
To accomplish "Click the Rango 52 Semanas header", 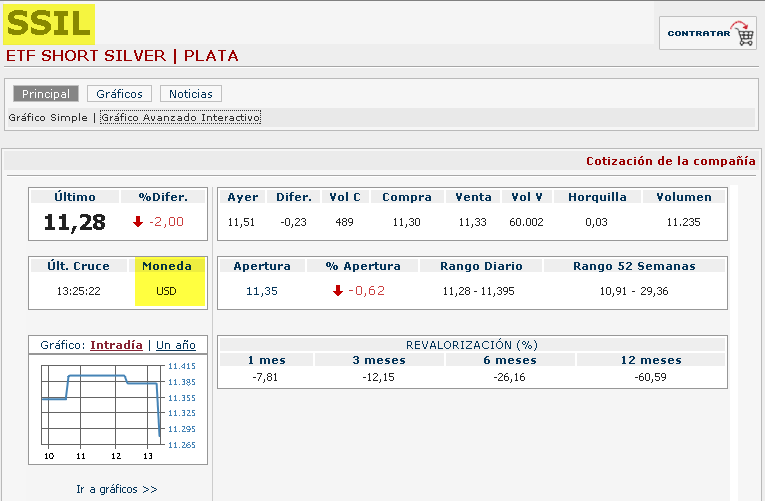I will [634, 266].
